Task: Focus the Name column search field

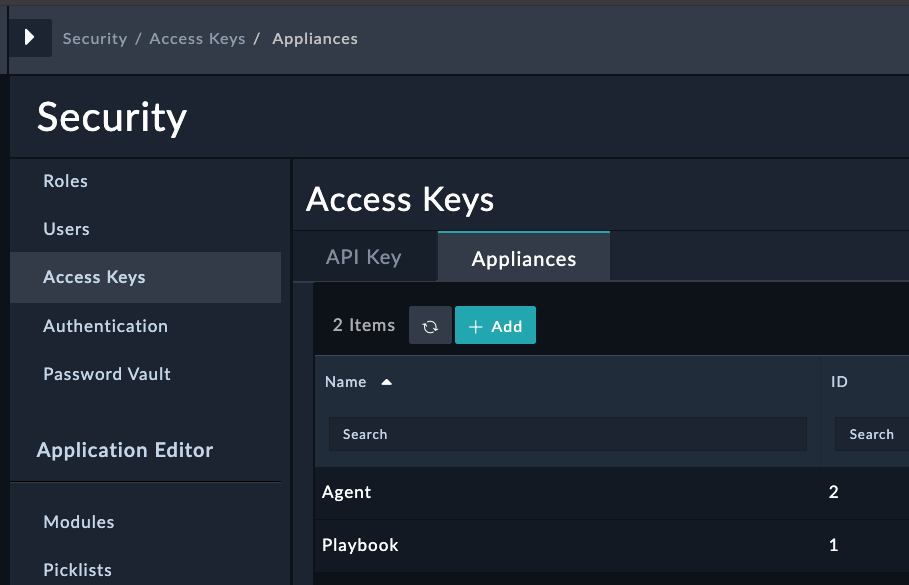Action: point(568,434)
